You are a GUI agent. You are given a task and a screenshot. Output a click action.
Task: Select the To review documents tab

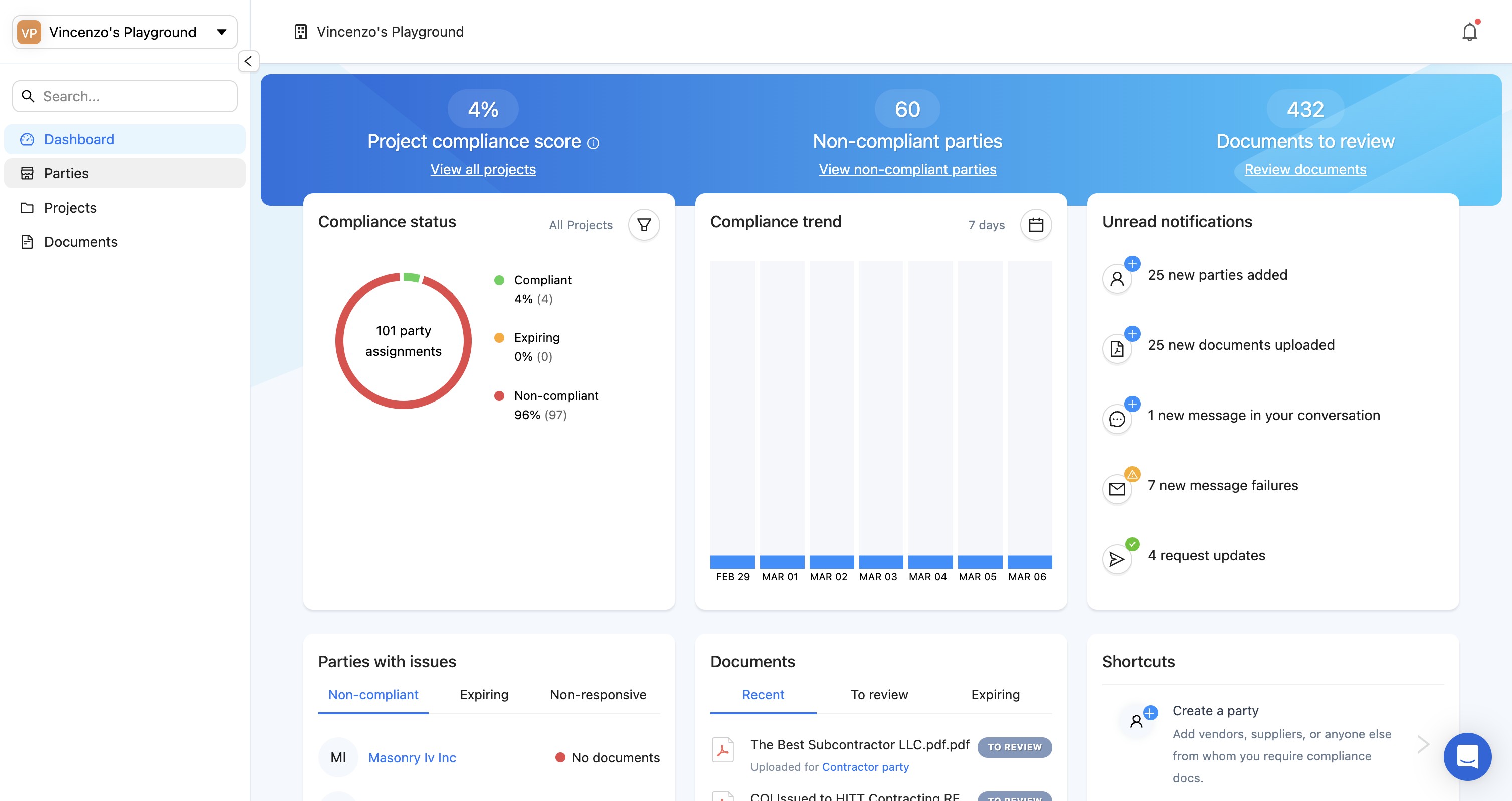879,695
